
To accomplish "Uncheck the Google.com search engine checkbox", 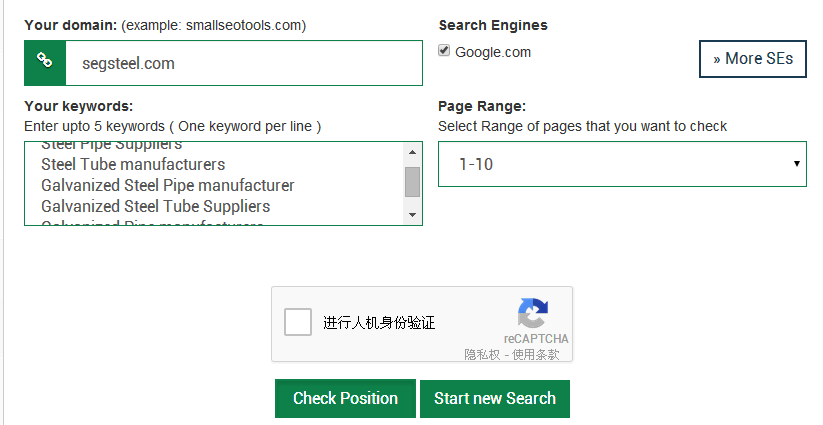I will click(444, 51).
